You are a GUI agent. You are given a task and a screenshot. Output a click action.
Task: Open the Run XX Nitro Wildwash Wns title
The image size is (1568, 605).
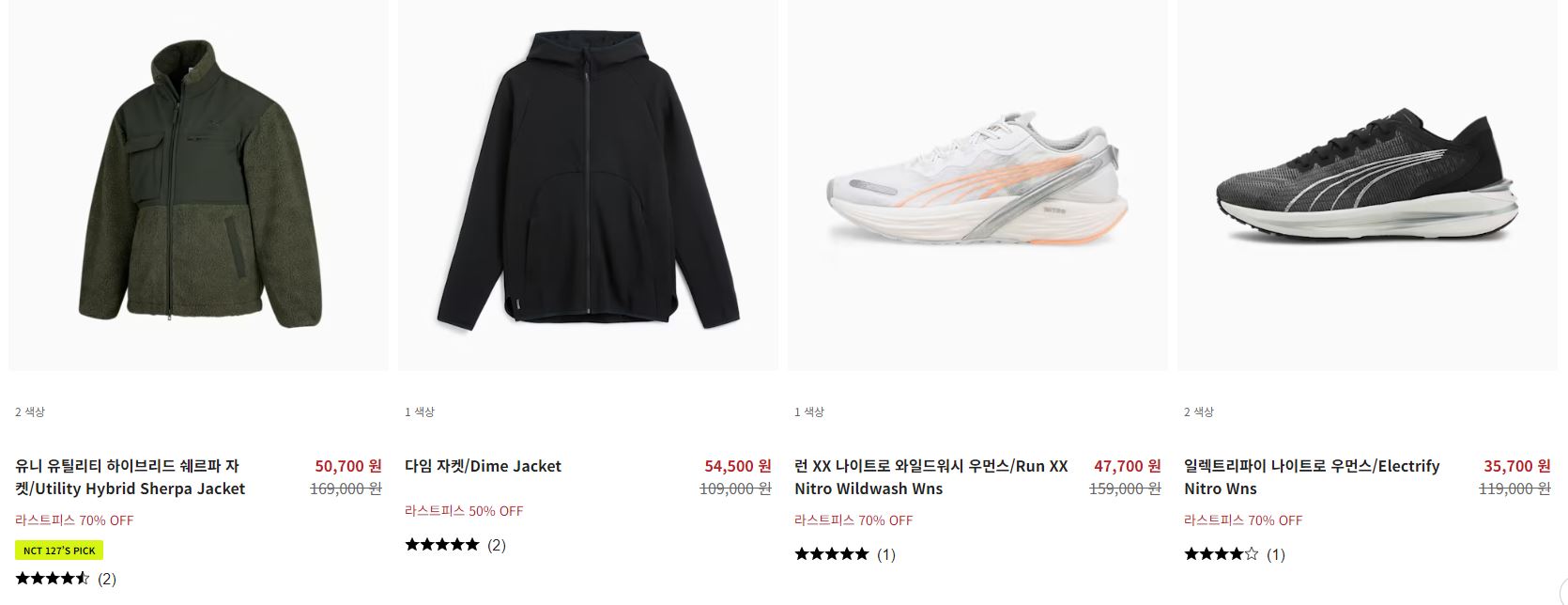(931, 477)
